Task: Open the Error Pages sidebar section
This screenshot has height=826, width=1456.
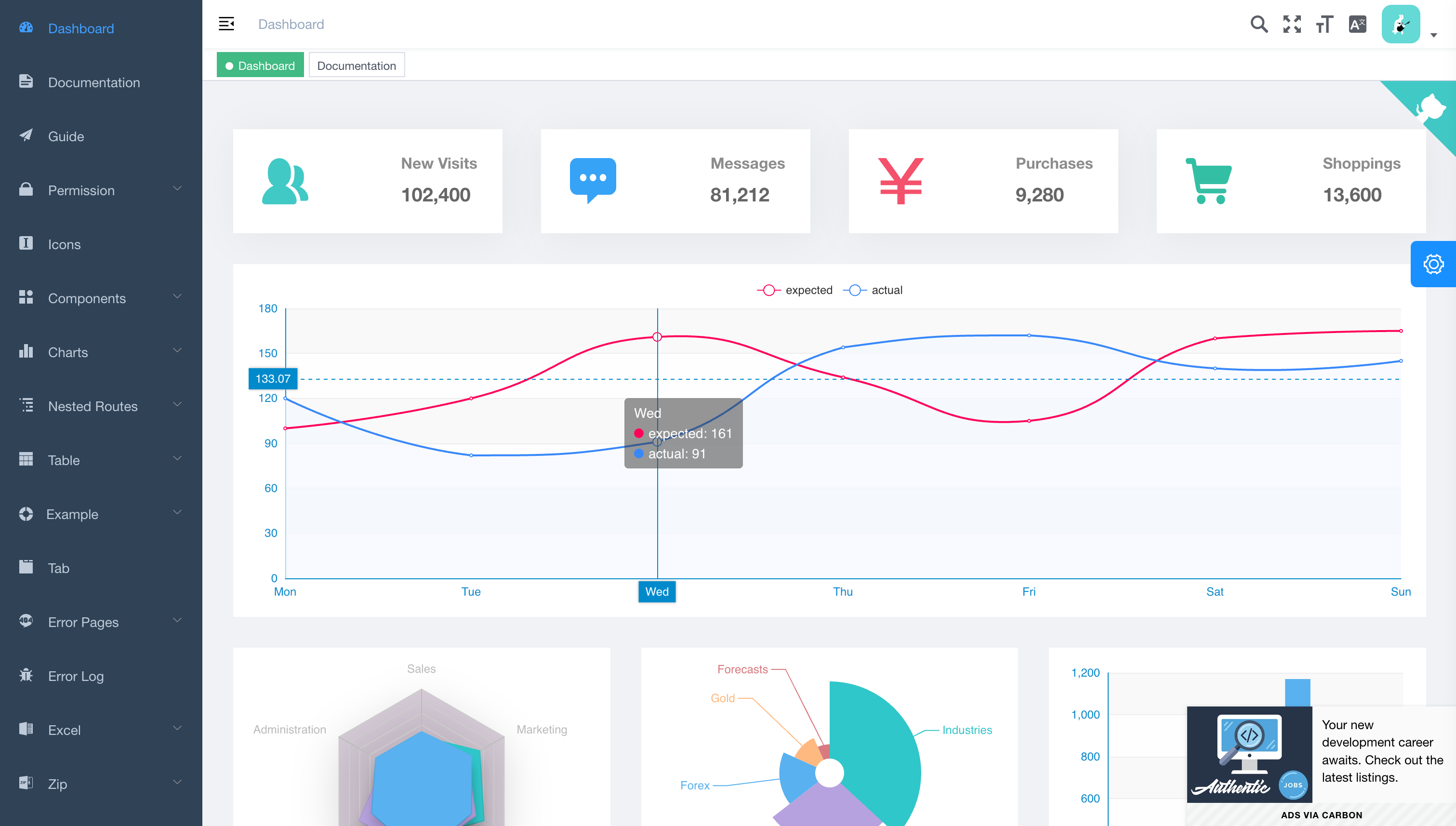Action: pos(100,622)
